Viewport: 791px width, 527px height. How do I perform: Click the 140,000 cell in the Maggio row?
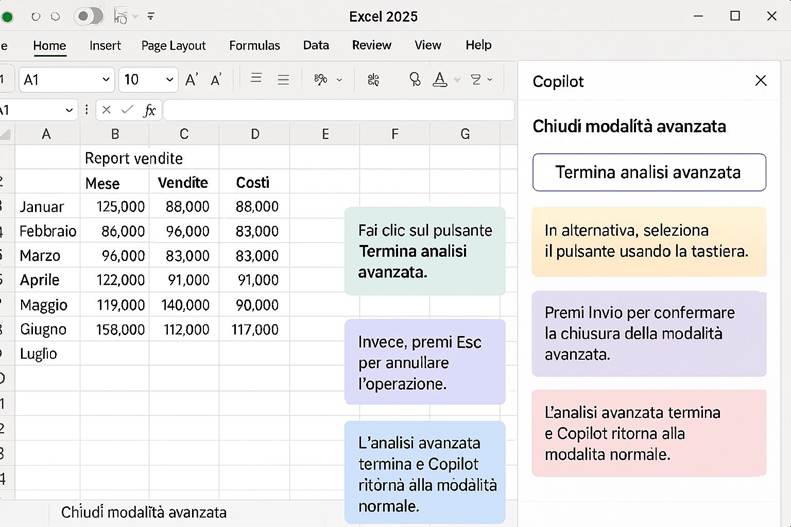coord(184,305)
